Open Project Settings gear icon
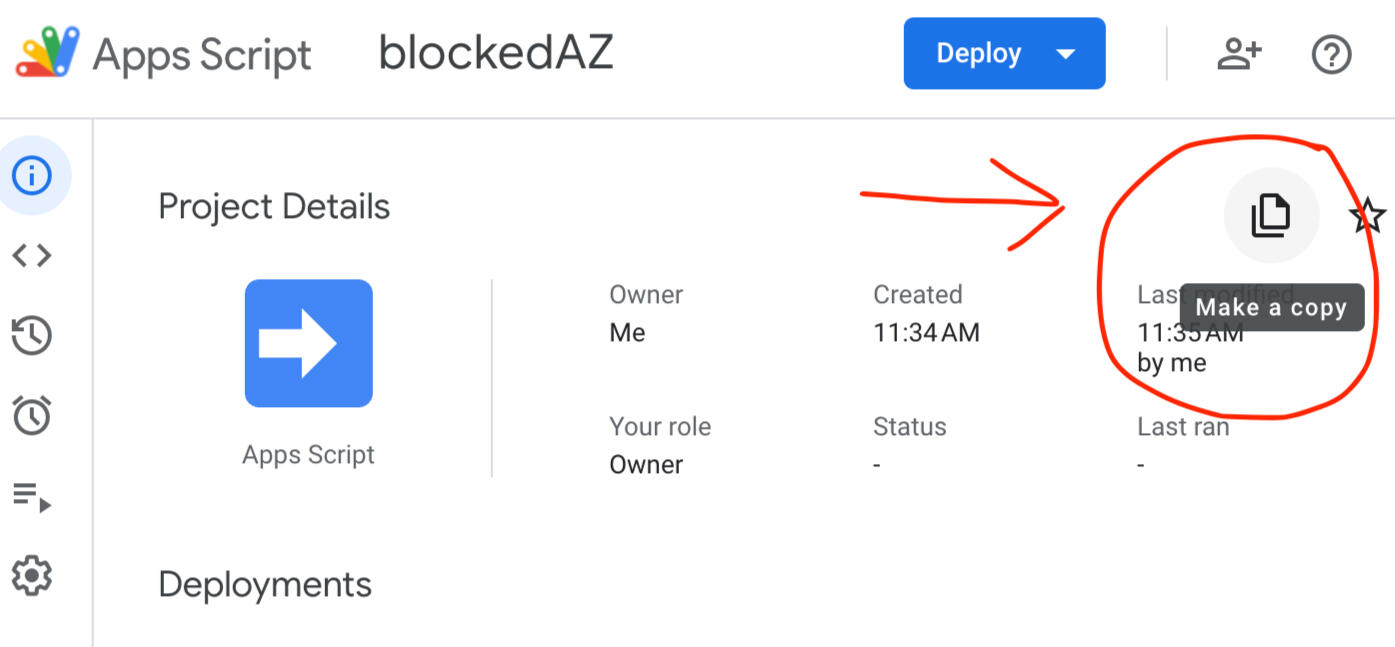 point(32,576)
